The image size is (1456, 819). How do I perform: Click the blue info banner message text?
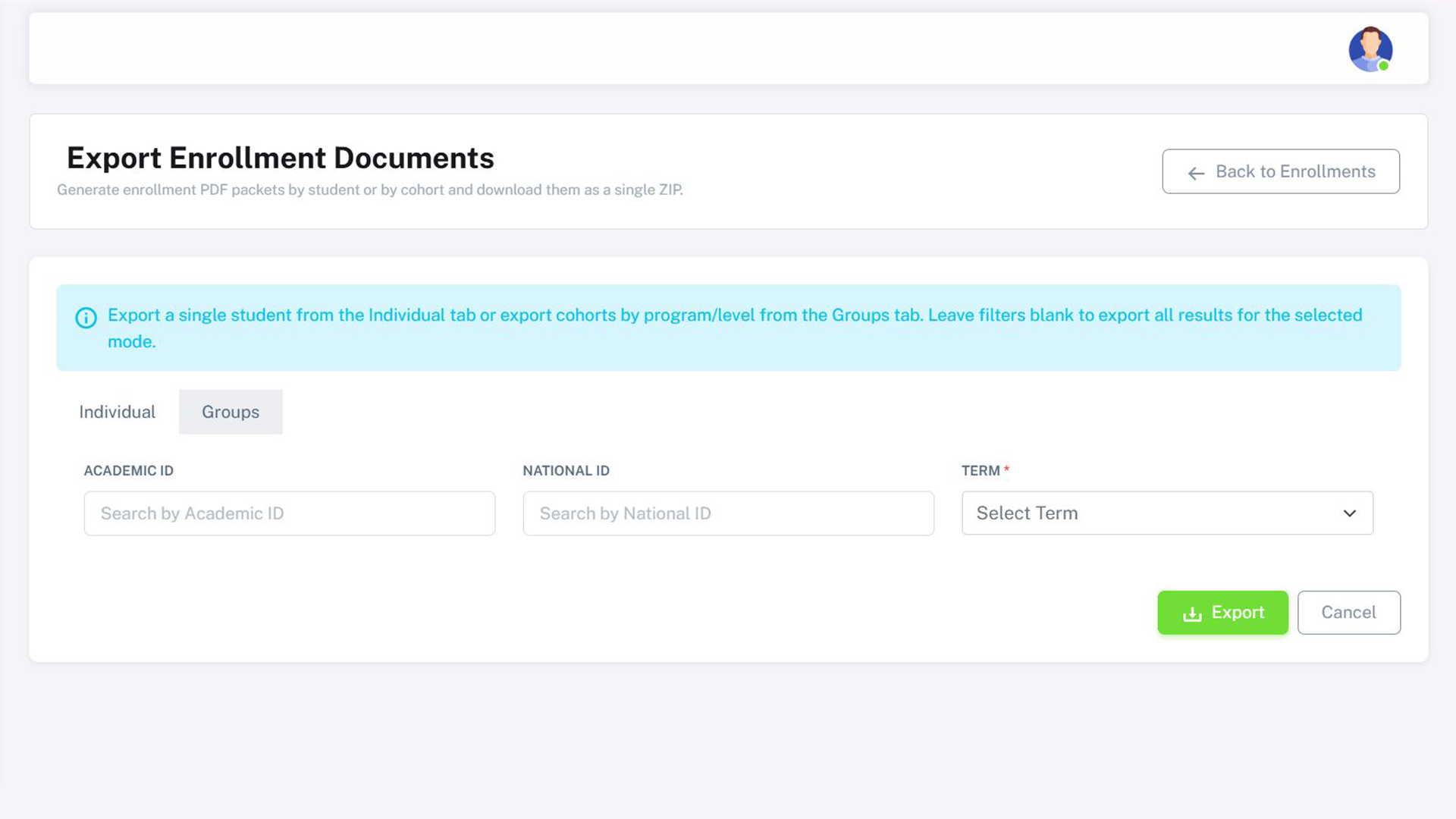click(735, 328)
